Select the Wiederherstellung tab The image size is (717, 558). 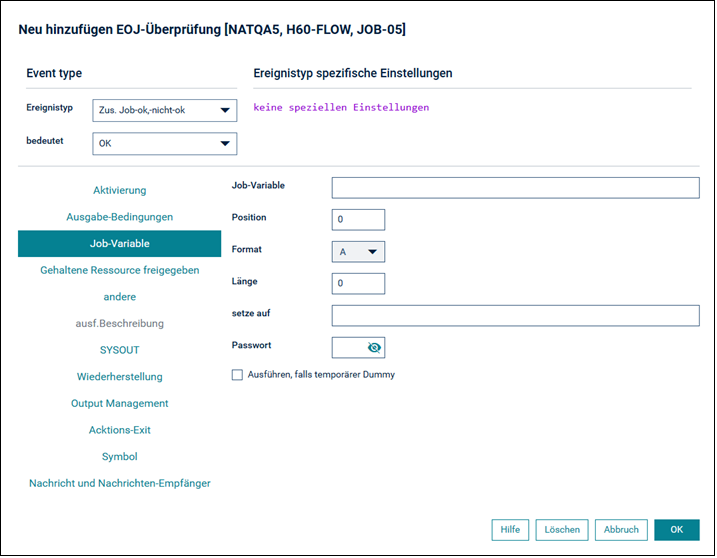[120, 377]
